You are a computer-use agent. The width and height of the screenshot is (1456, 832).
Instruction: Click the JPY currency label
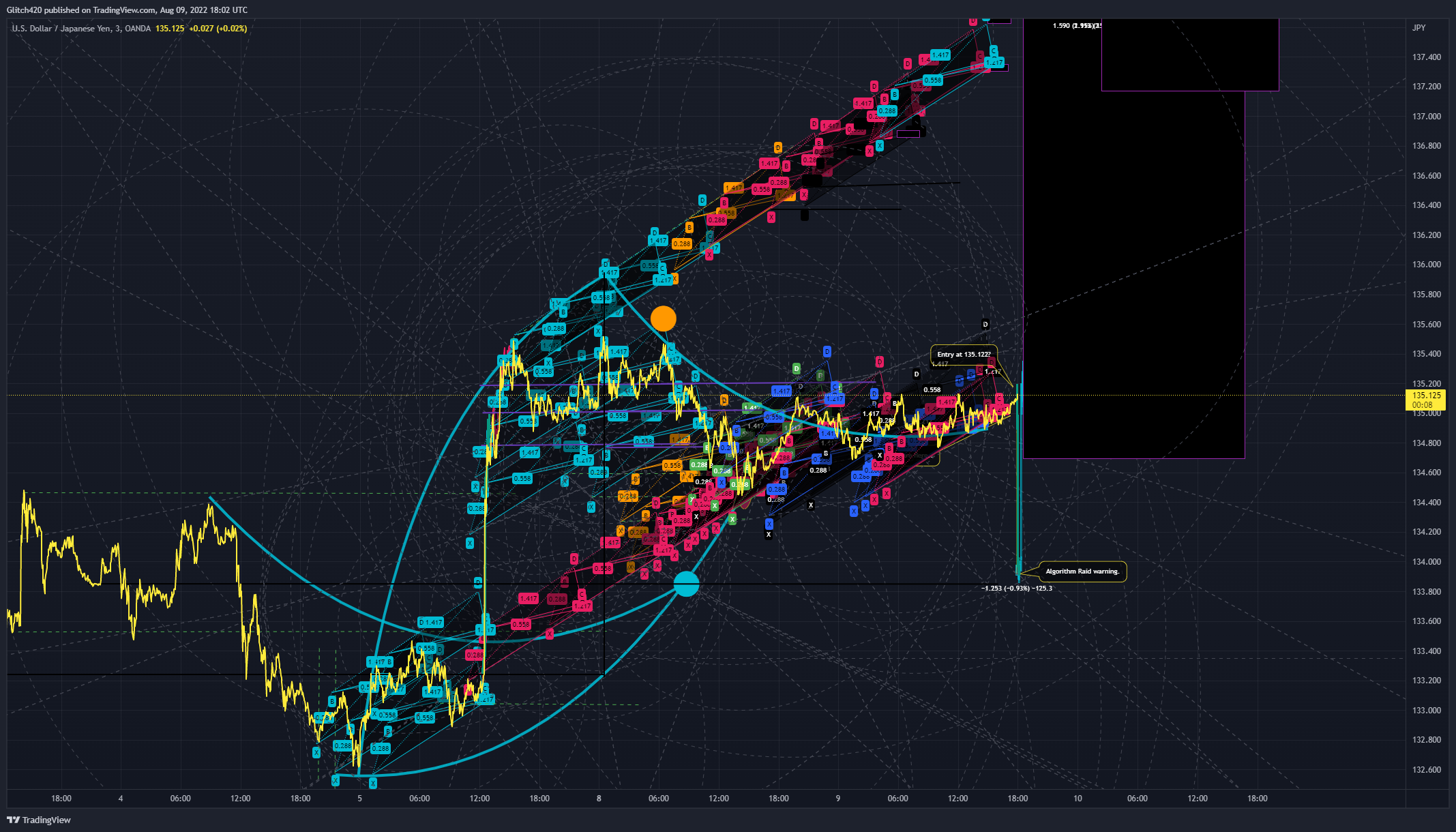tap(1418, 28)
